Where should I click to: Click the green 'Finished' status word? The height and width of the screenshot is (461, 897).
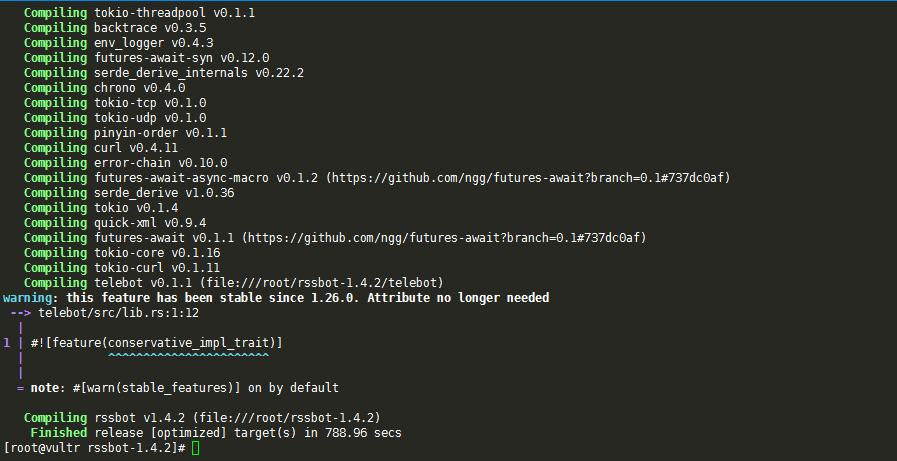pyautogui.click(x=59, y=432)
